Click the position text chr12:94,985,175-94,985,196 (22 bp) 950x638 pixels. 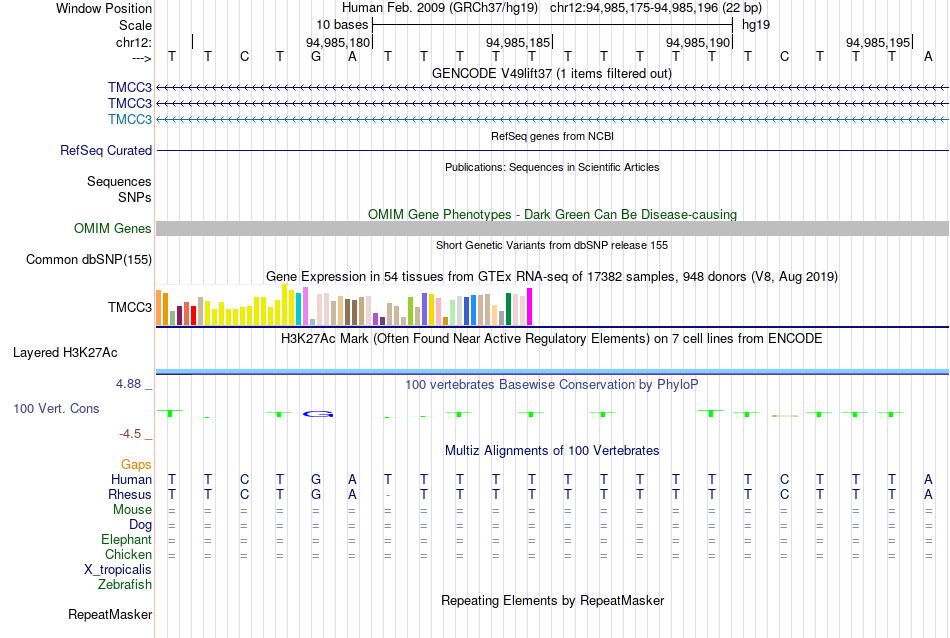click(656, 8)
